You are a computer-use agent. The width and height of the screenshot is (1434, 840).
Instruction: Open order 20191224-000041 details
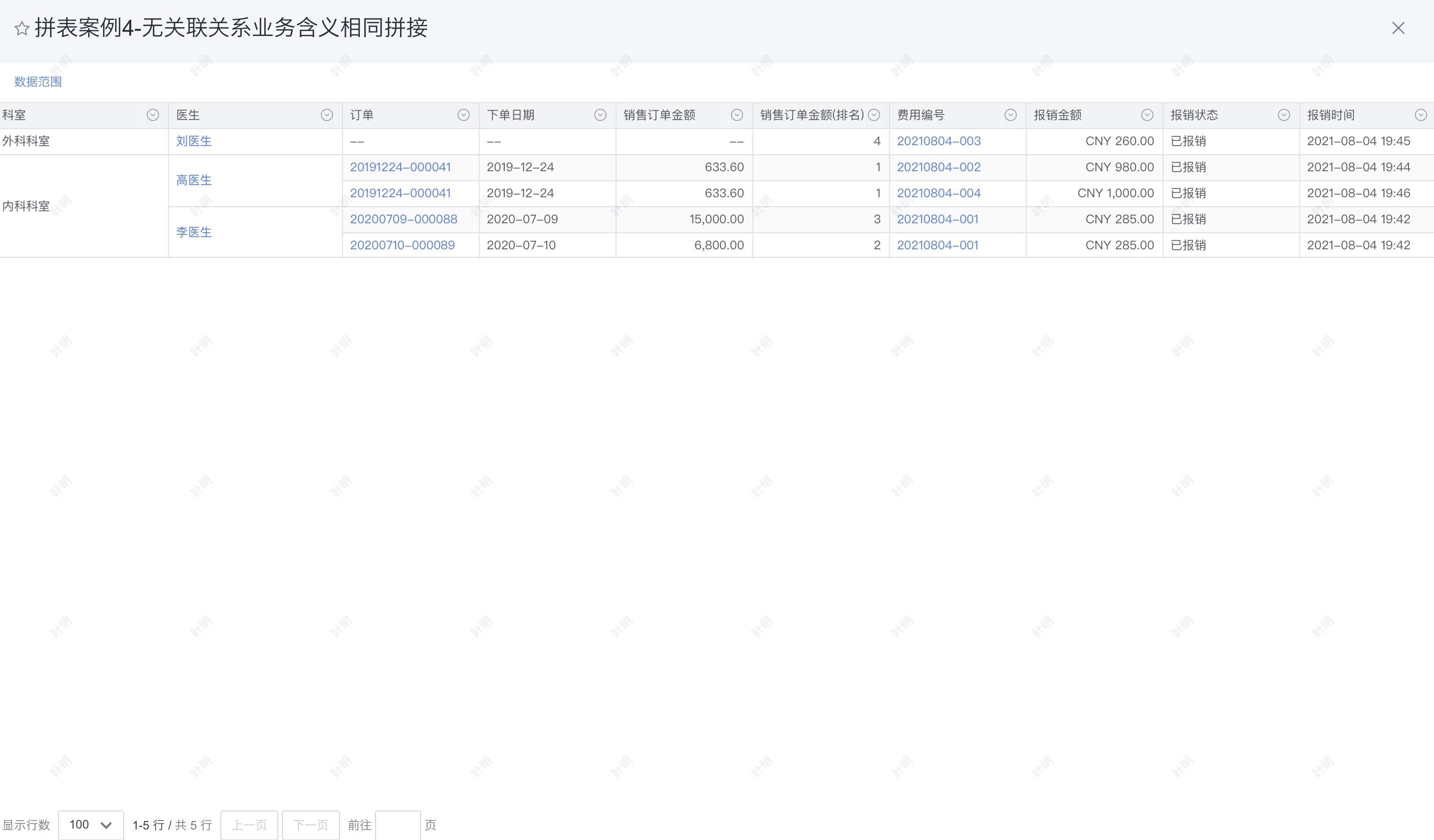point(401,167)
